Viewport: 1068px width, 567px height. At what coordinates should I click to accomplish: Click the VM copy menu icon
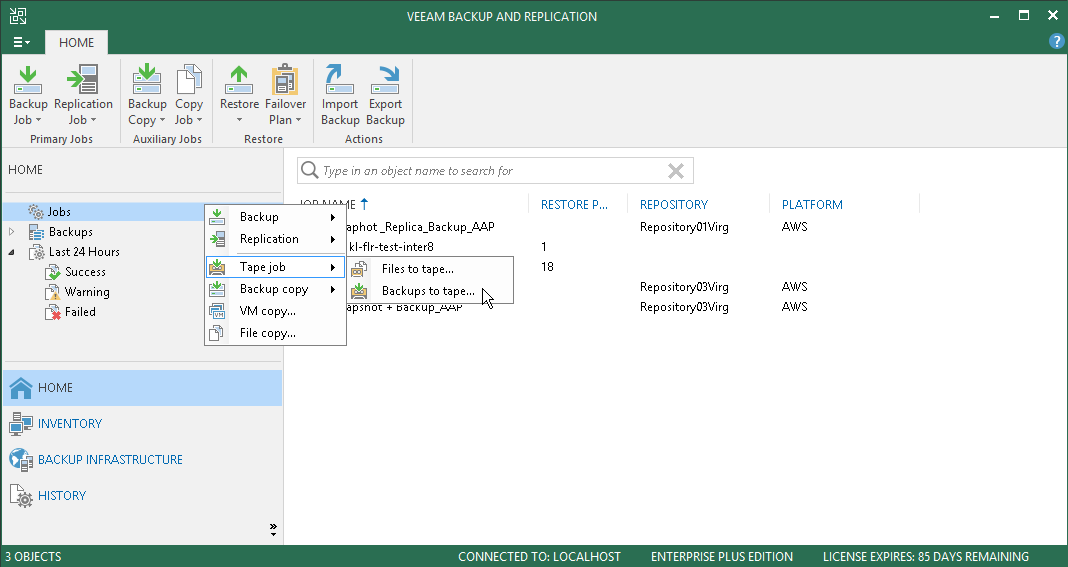click(x=217, y=311)
